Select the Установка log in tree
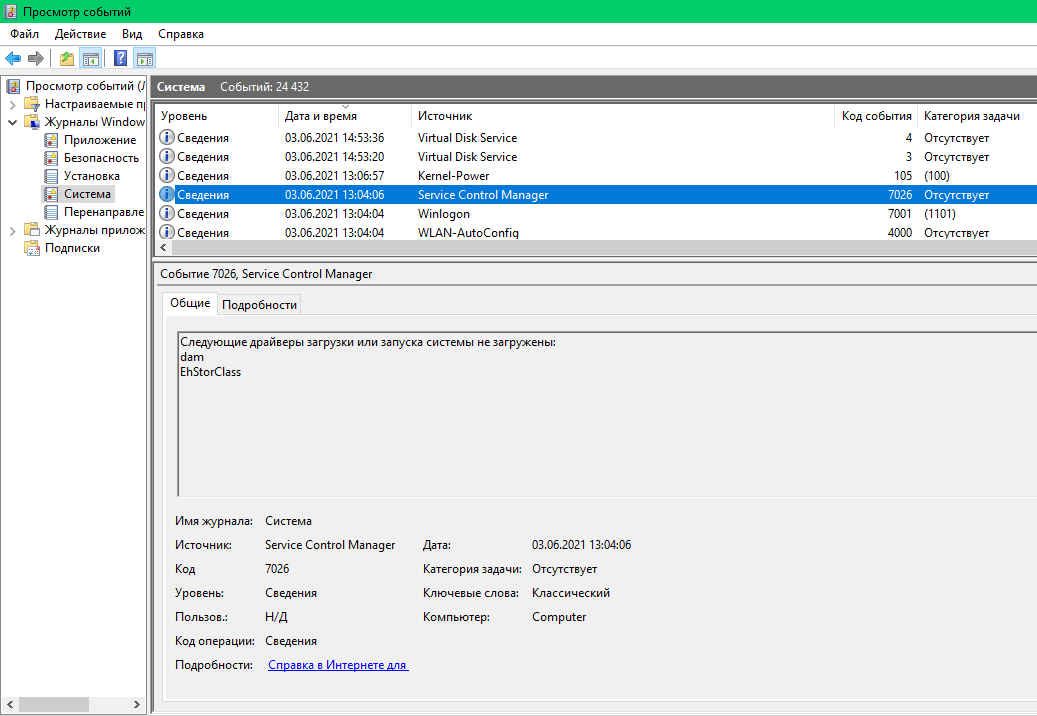Viewport: 1037px width, 716px height. point(92,176)
